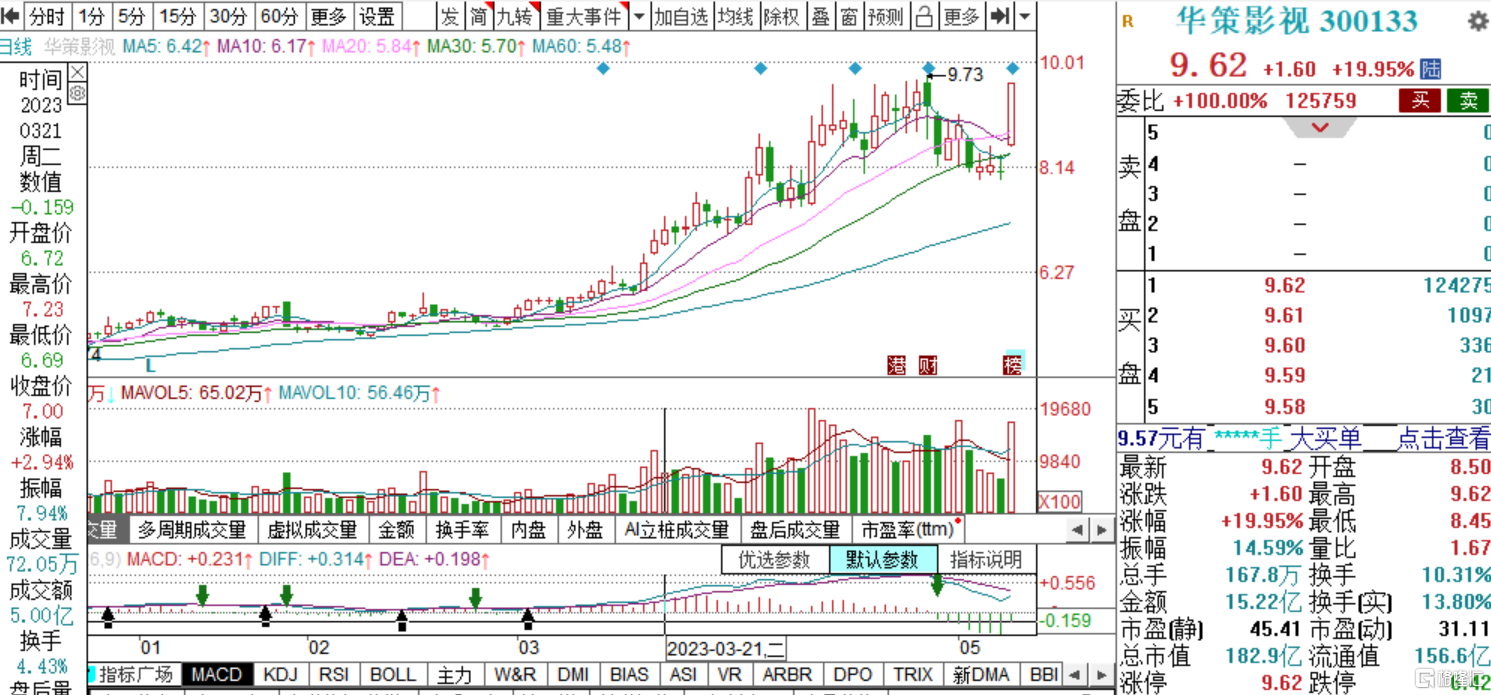1491x695 pixels.
Task: Open the dropdown arrow at the toolbar's right end
Action: [x=1025, y=16]
